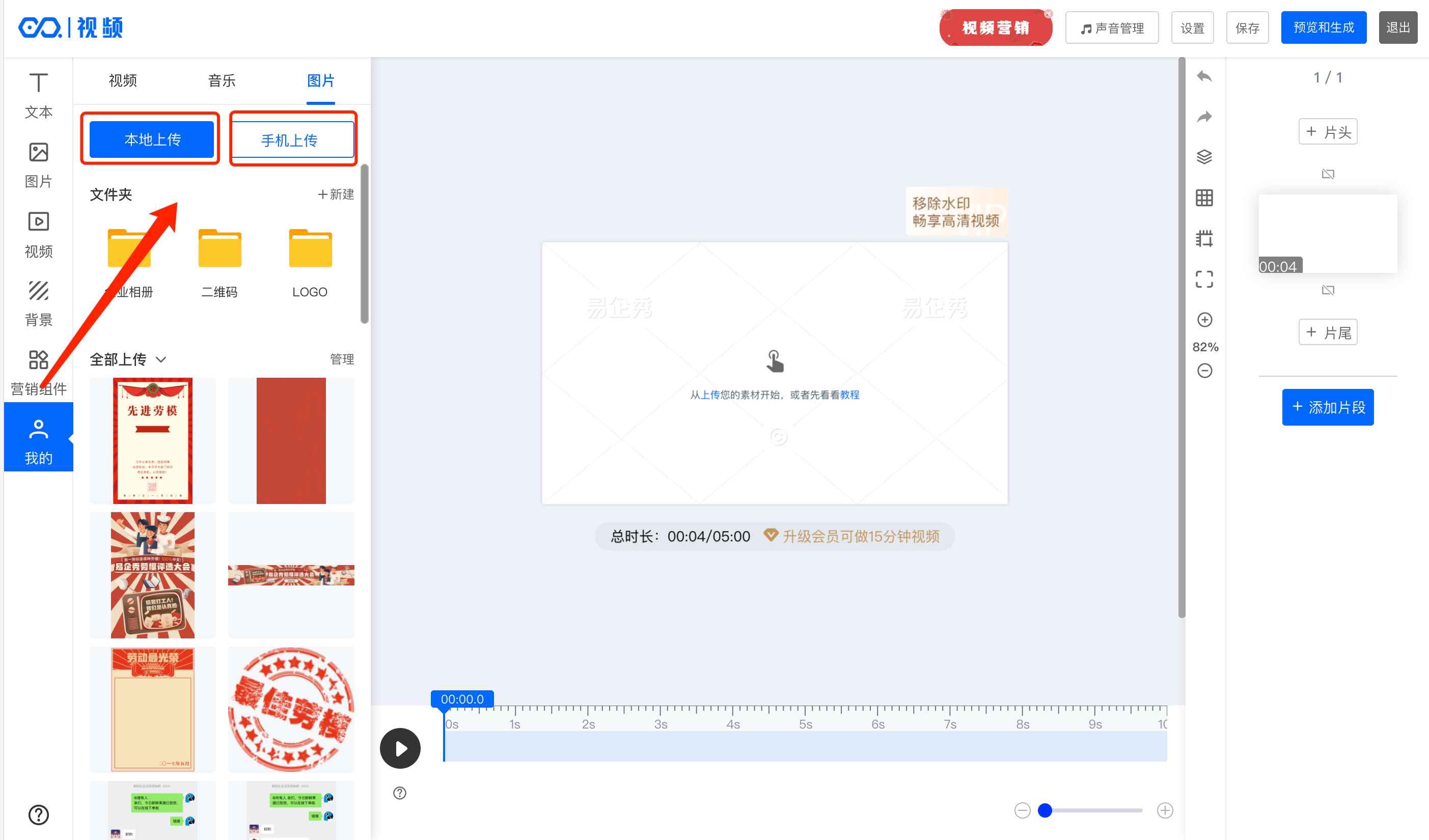Select the 00:04 clip thumbnail
Viewport: 1429px width, 840px height.
coord(1328,234)
